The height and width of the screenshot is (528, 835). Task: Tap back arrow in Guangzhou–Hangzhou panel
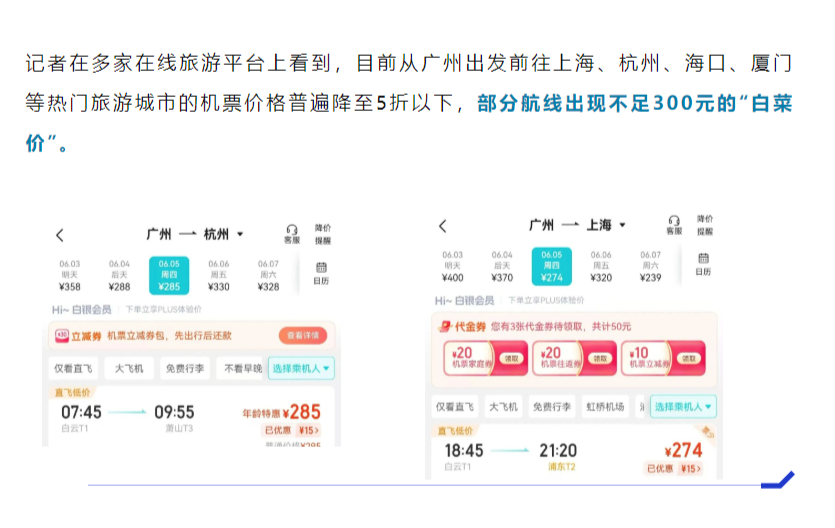(60, 236)
